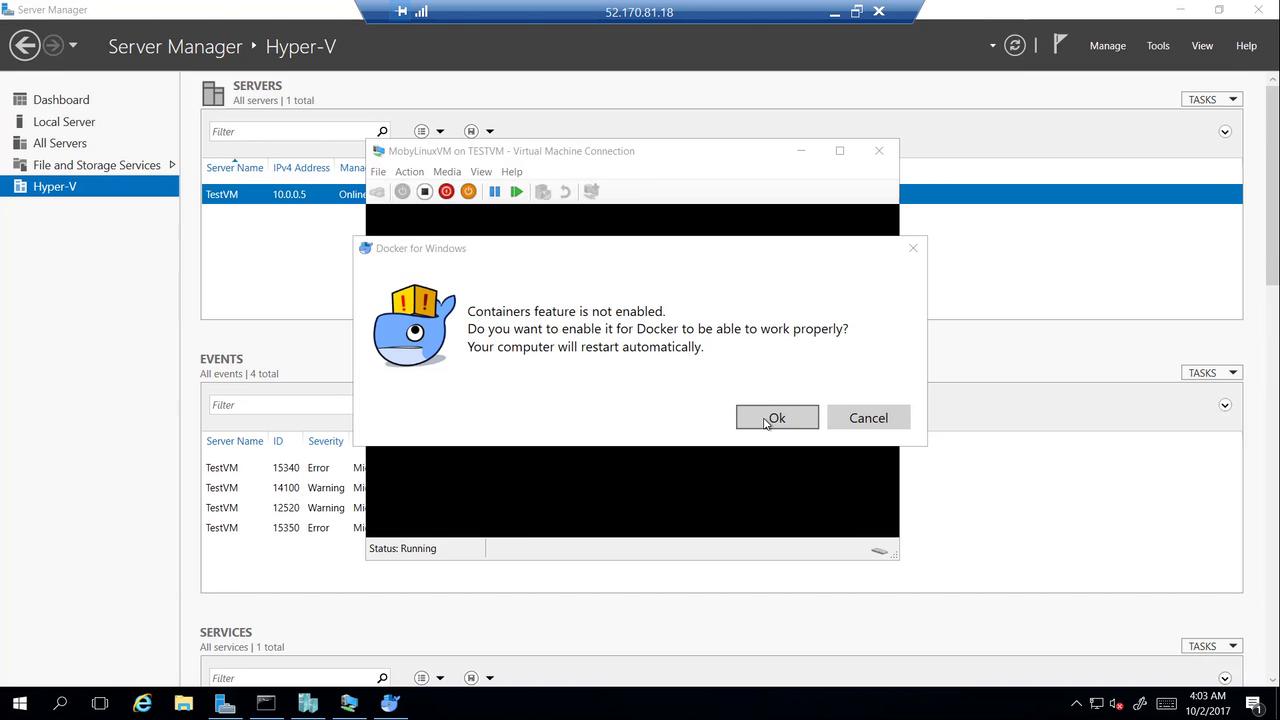Click search icon in Servers filter
1280x720 pixels.
point(382,131)
